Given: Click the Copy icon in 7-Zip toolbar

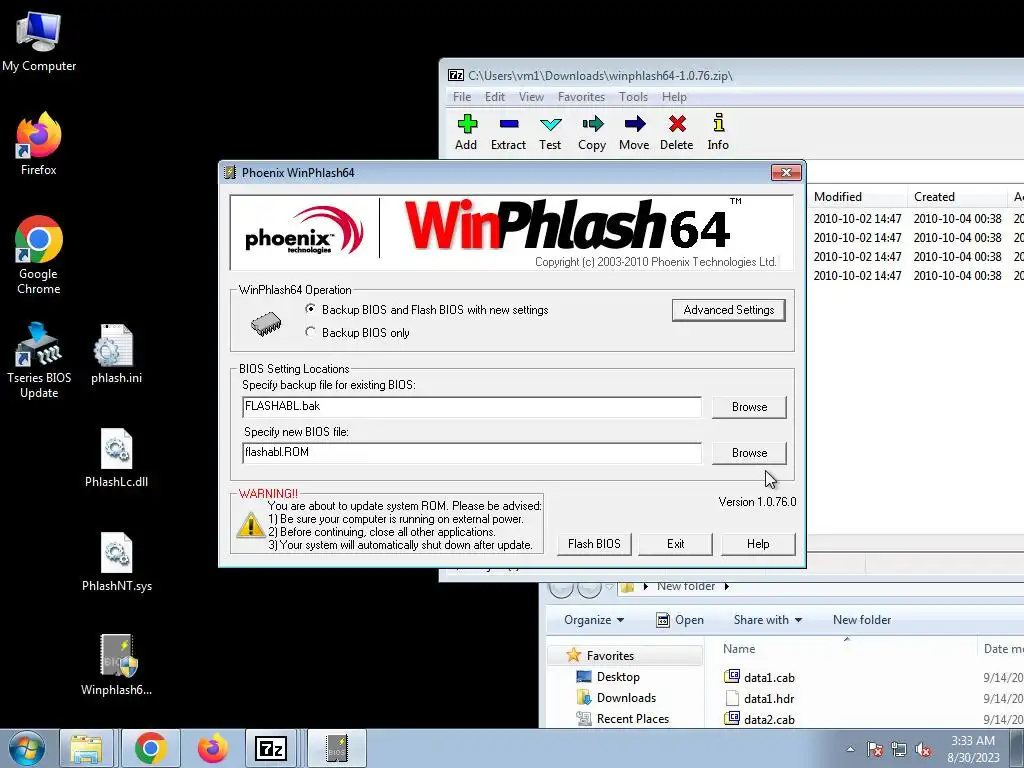Looking at the screenshot, I should 592,133.
